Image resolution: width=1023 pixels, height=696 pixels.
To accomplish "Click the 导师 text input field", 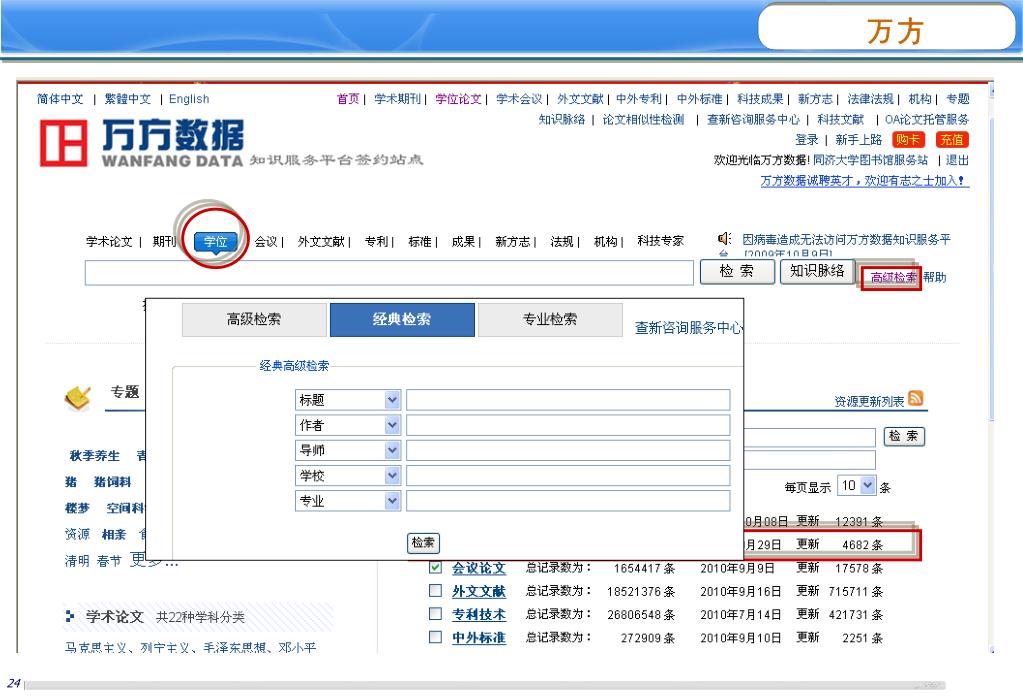I will (568, 450).
